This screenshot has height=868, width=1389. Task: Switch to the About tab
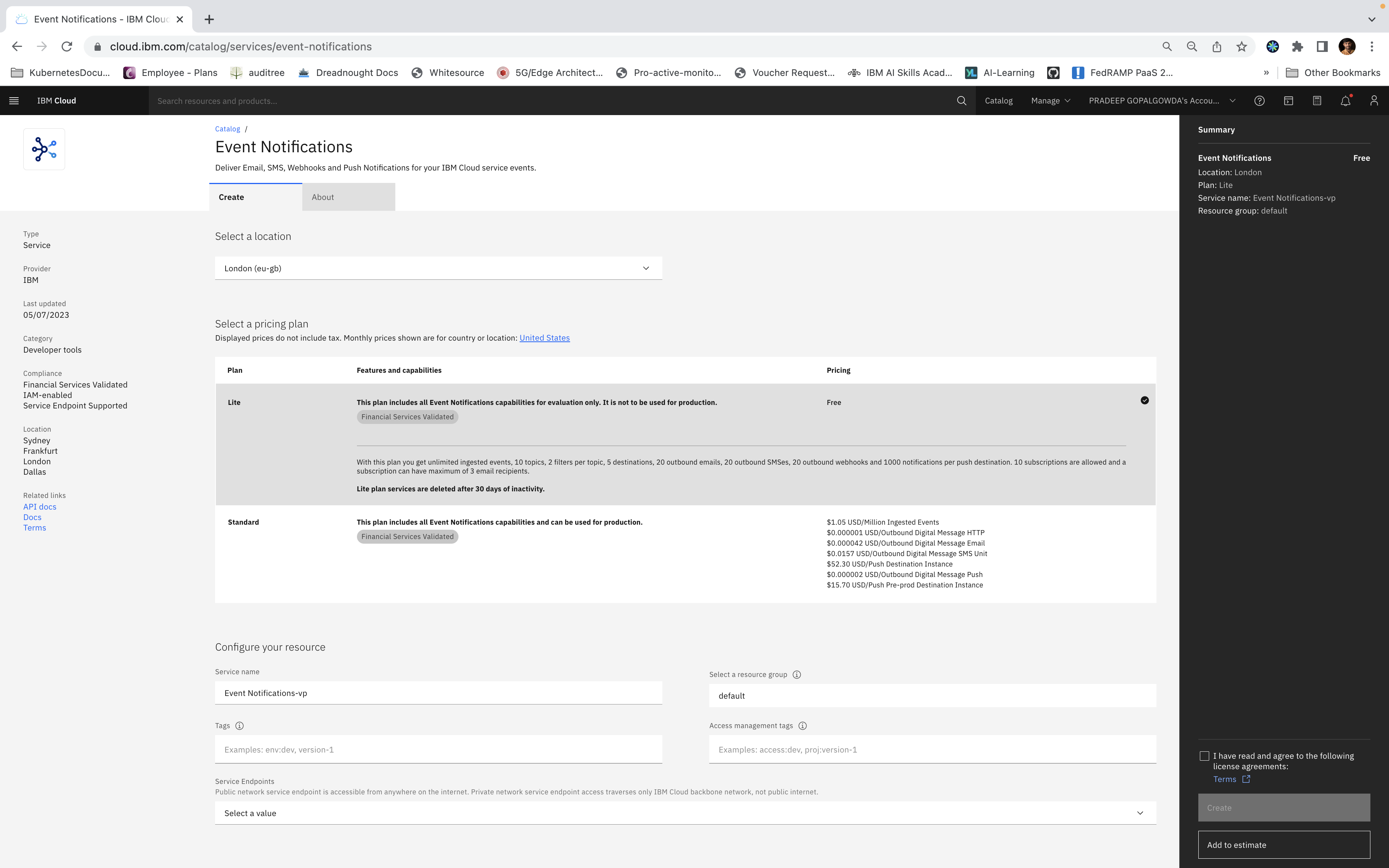(x=322, y=197)
